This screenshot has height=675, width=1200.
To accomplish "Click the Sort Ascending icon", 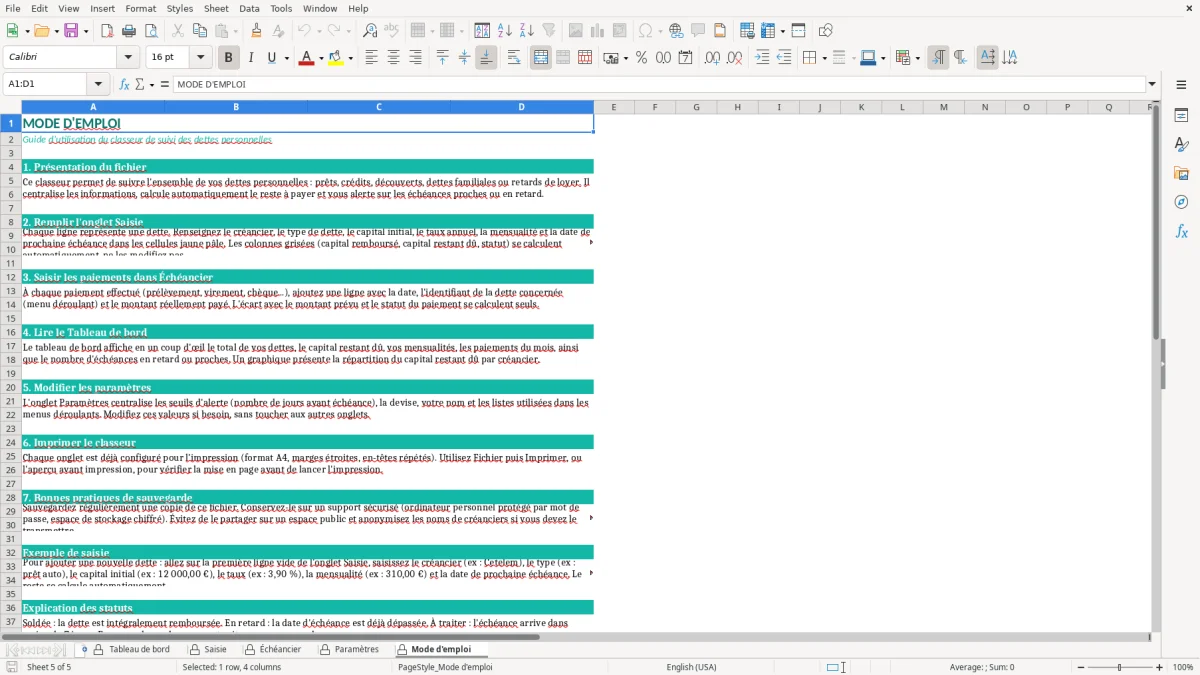I will (505, 31).
